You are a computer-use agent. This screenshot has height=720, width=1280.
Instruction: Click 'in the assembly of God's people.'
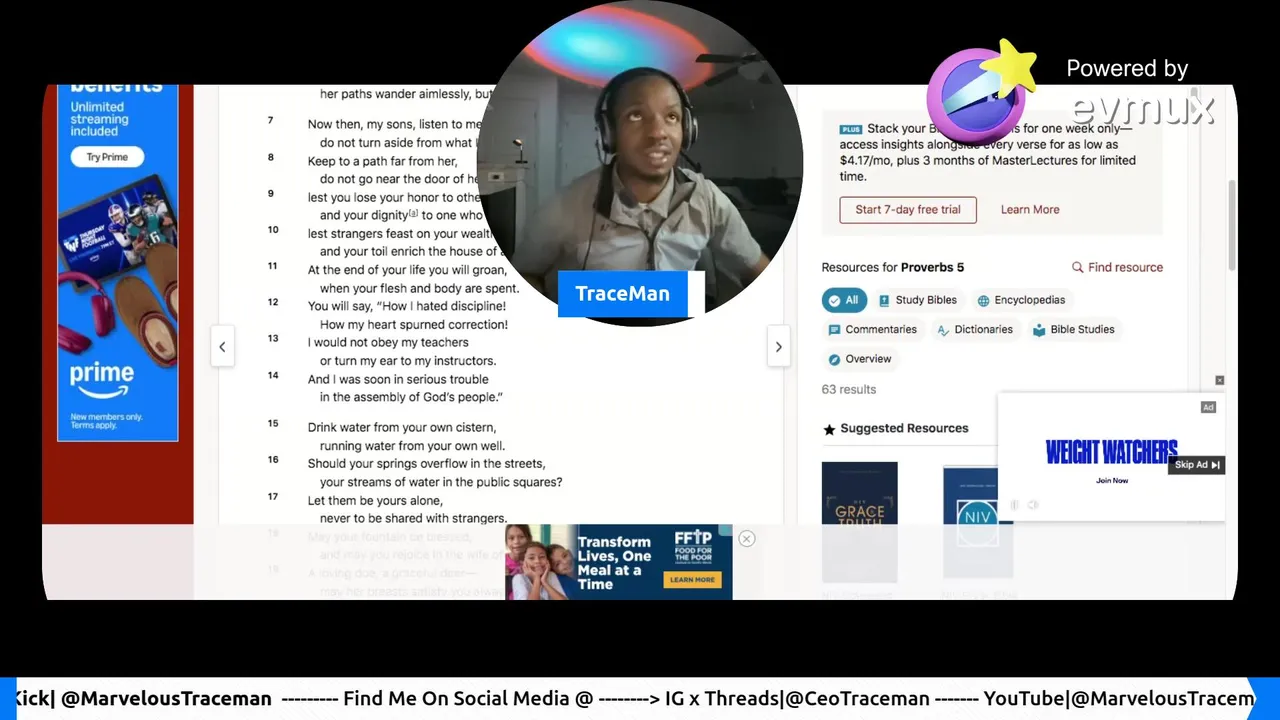(411, 397)
